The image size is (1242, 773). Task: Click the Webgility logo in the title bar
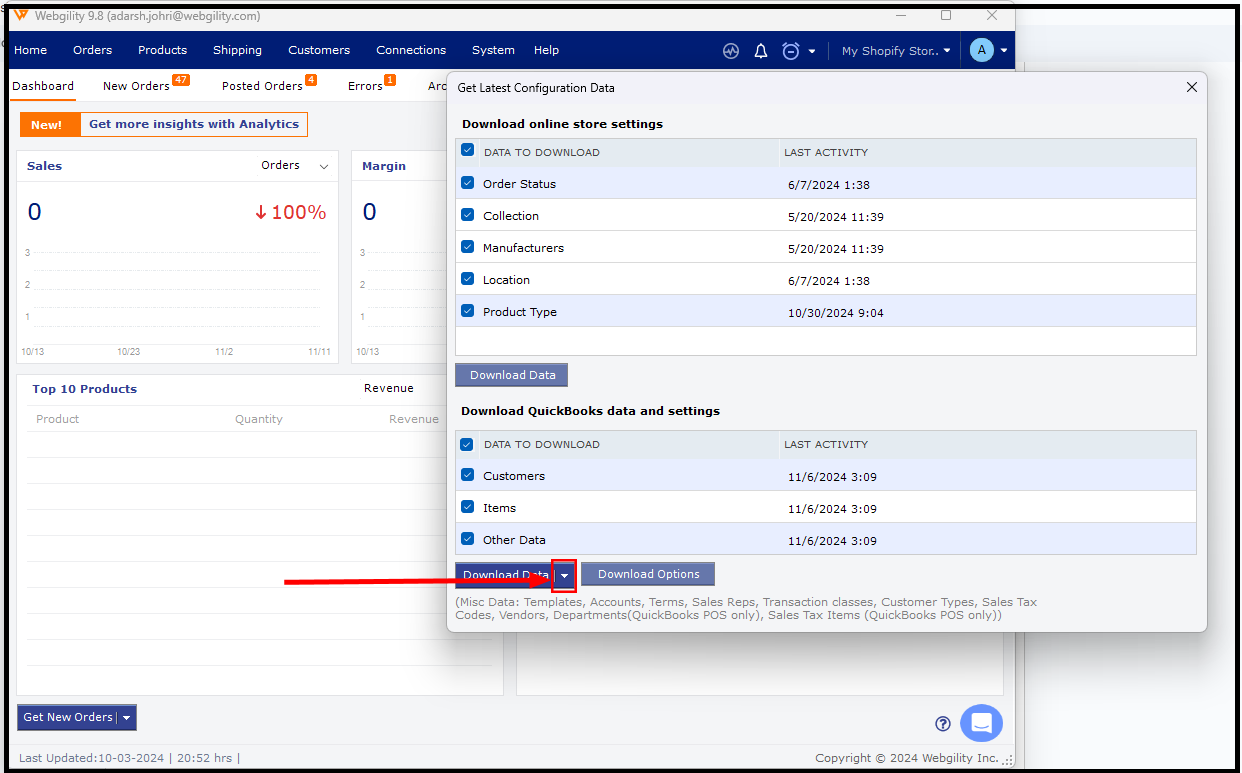point(20,15)
